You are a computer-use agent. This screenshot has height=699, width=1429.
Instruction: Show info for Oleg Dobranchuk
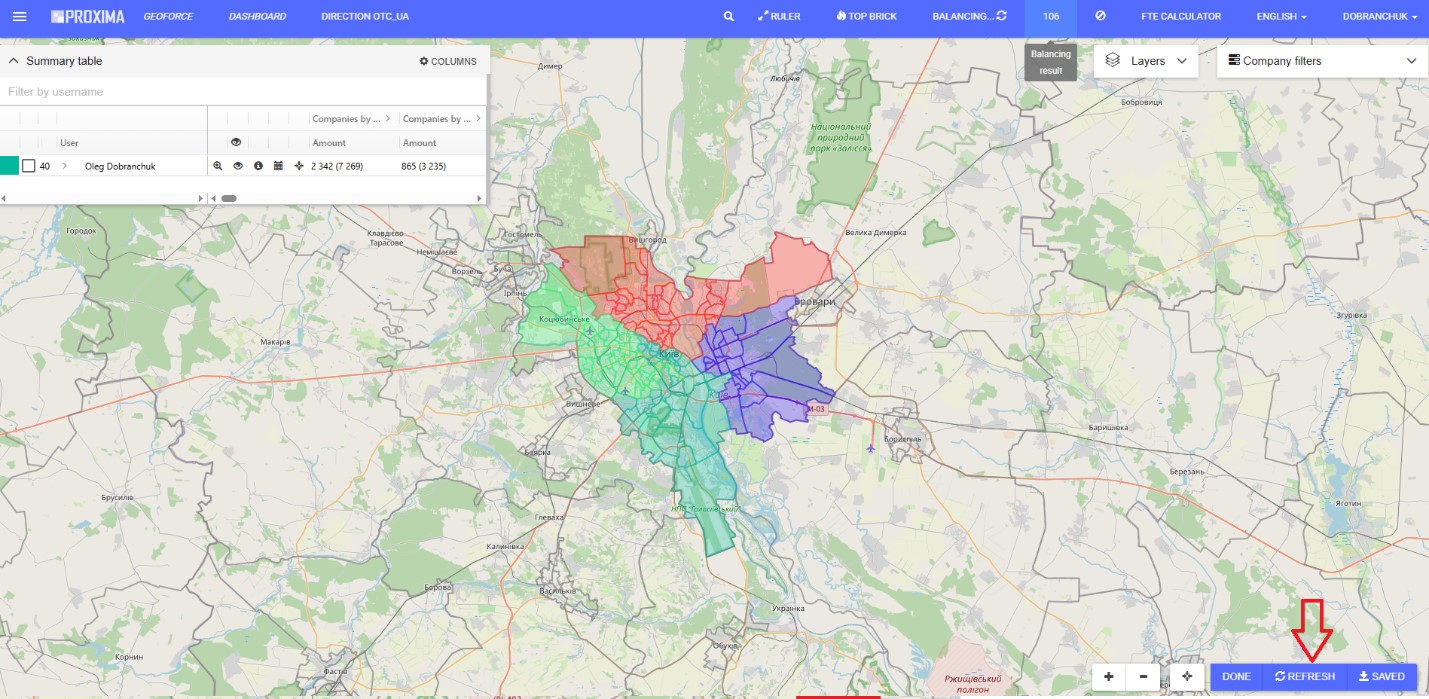258,166
